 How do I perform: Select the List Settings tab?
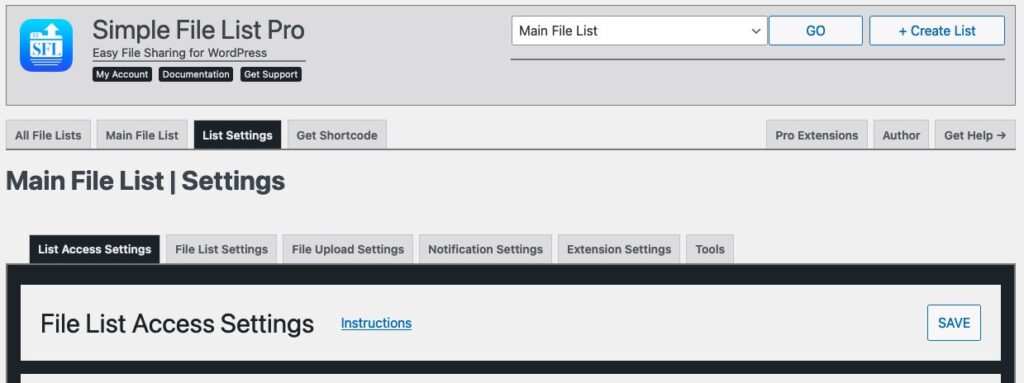pyautogui.click(x=237, y=135)
